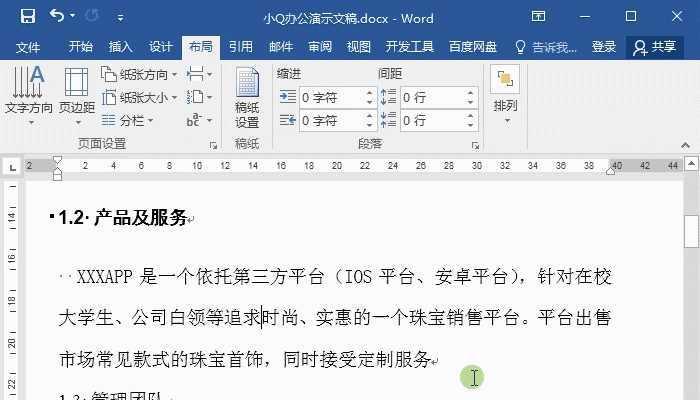The image size is (700, 400).
Task: Open ribbon display options
Action: point(538,17)
